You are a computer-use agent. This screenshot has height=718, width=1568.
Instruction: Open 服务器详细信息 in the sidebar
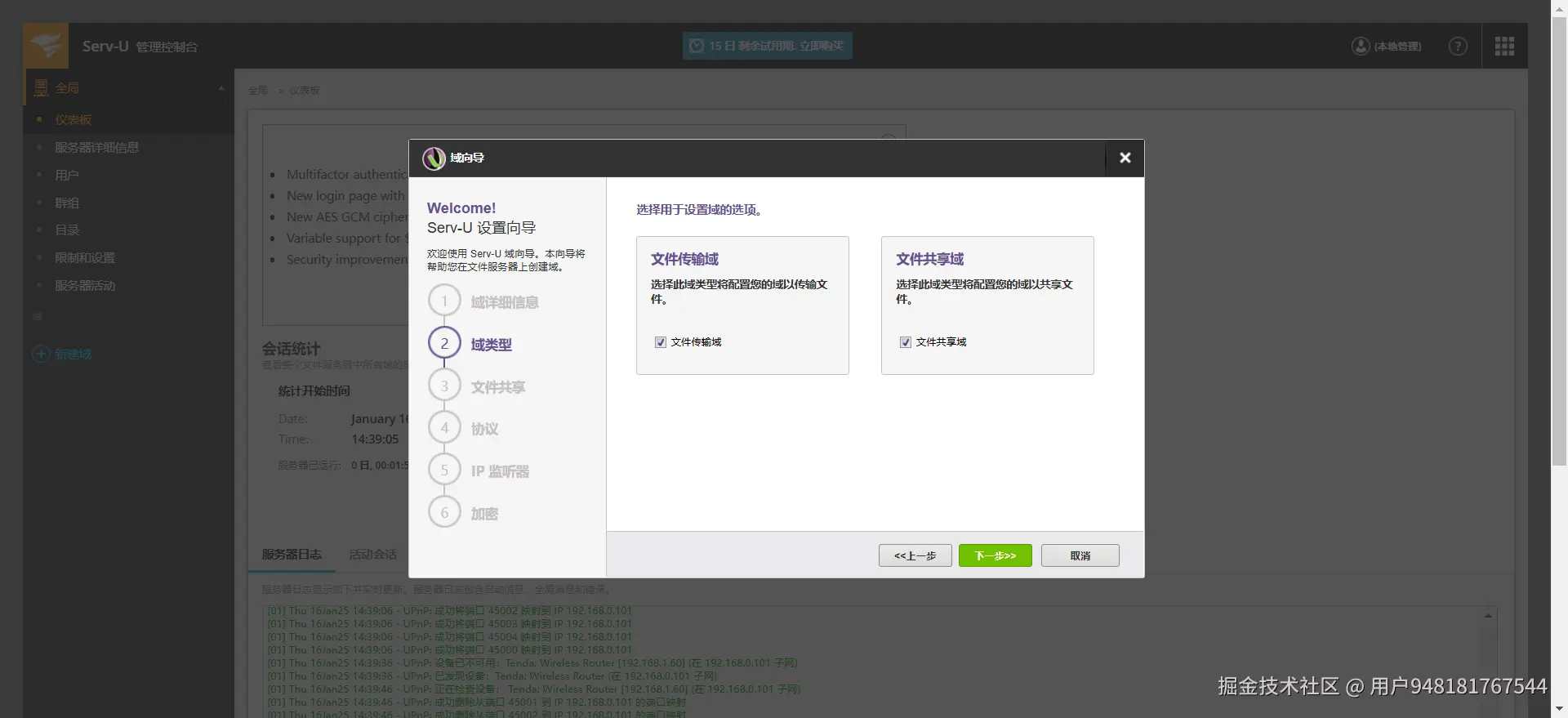[96, 148]
